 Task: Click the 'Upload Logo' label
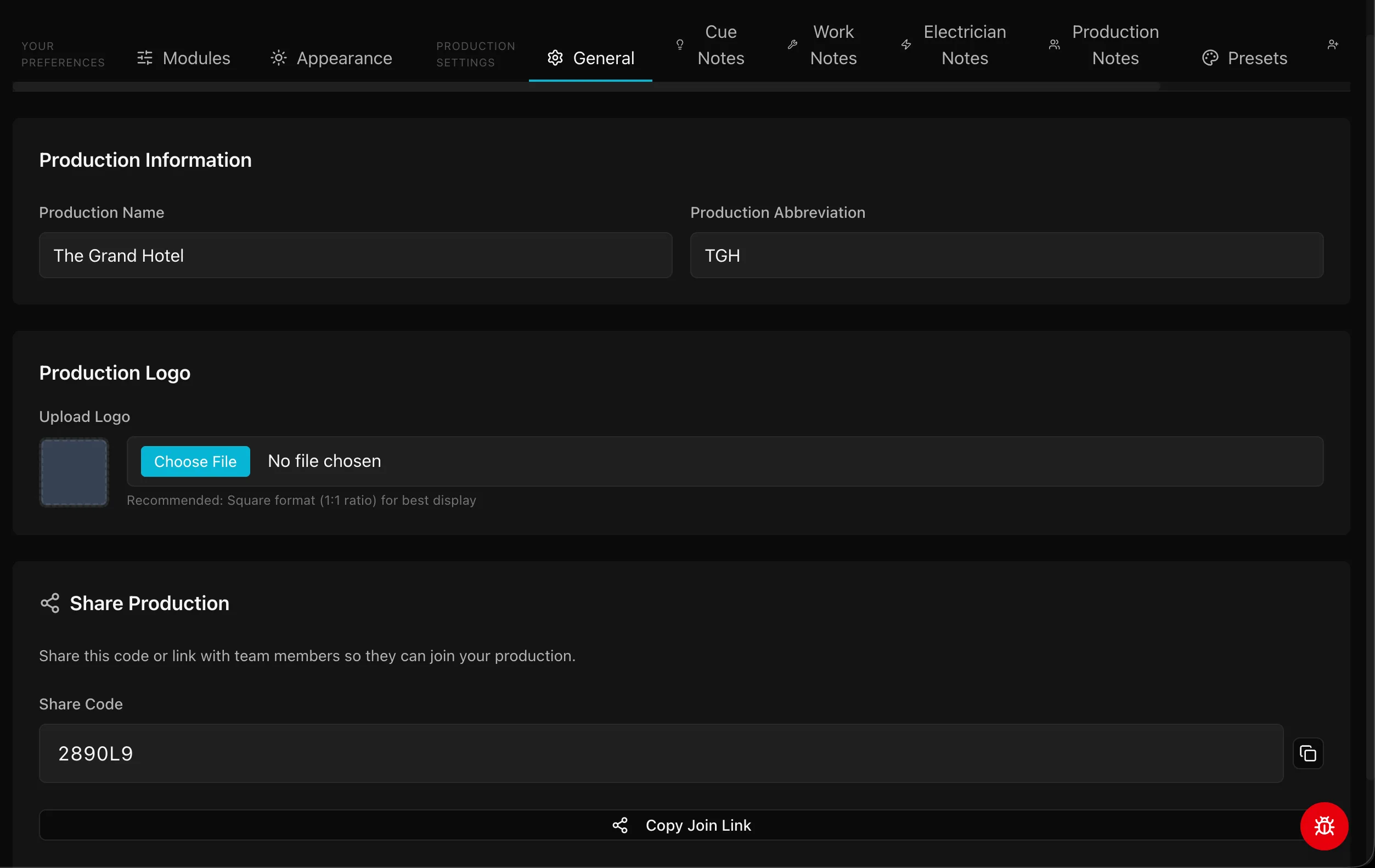(x=84, y=417)
